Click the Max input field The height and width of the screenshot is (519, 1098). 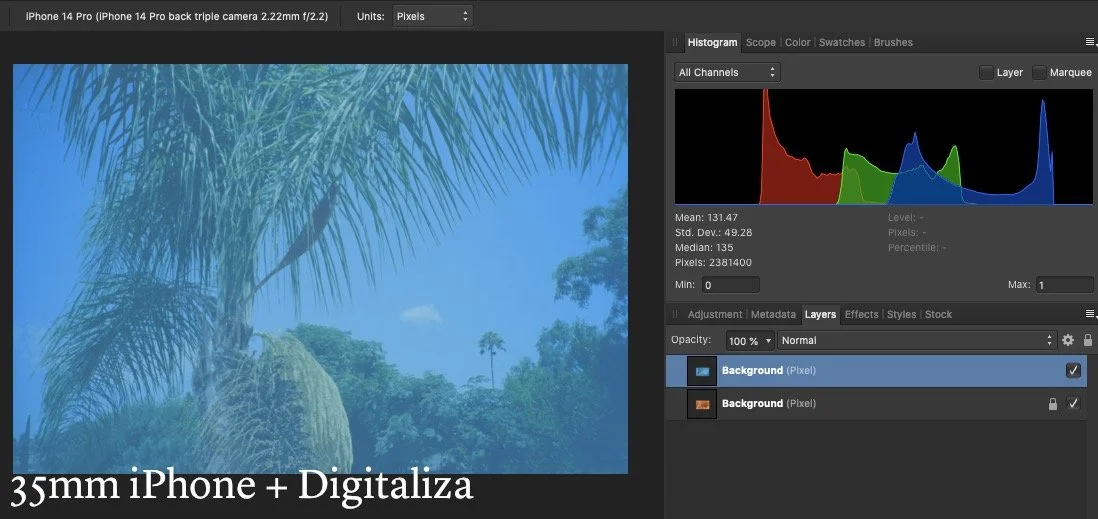[1064, 285]
